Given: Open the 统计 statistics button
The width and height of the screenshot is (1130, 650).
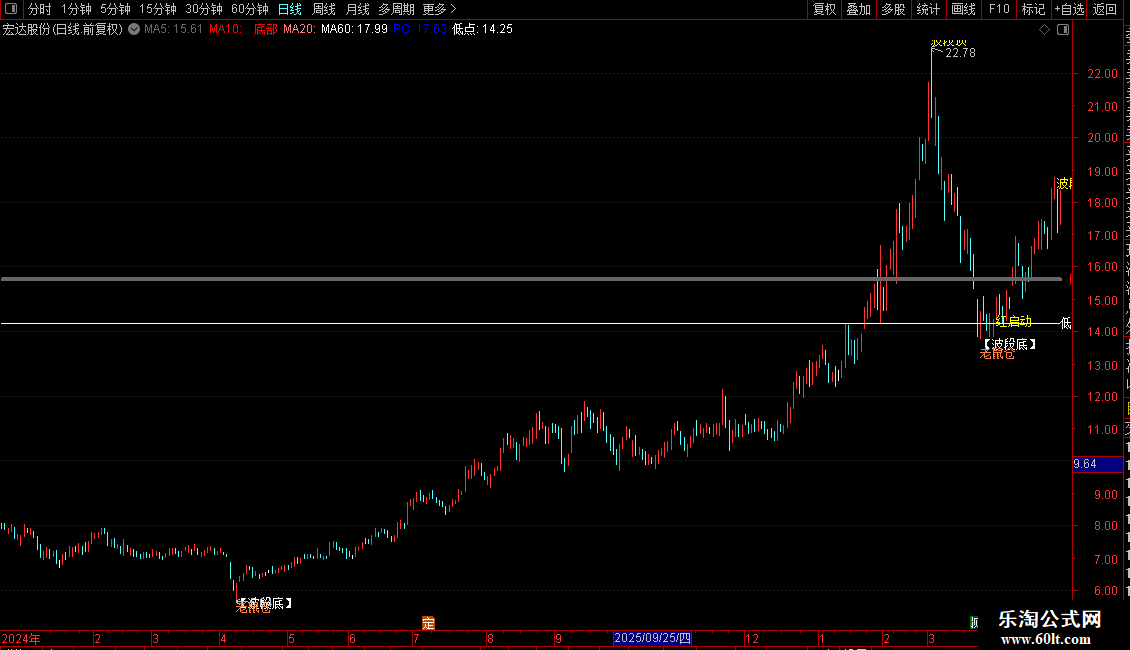Looking at the screenshot, I should 928,9.
